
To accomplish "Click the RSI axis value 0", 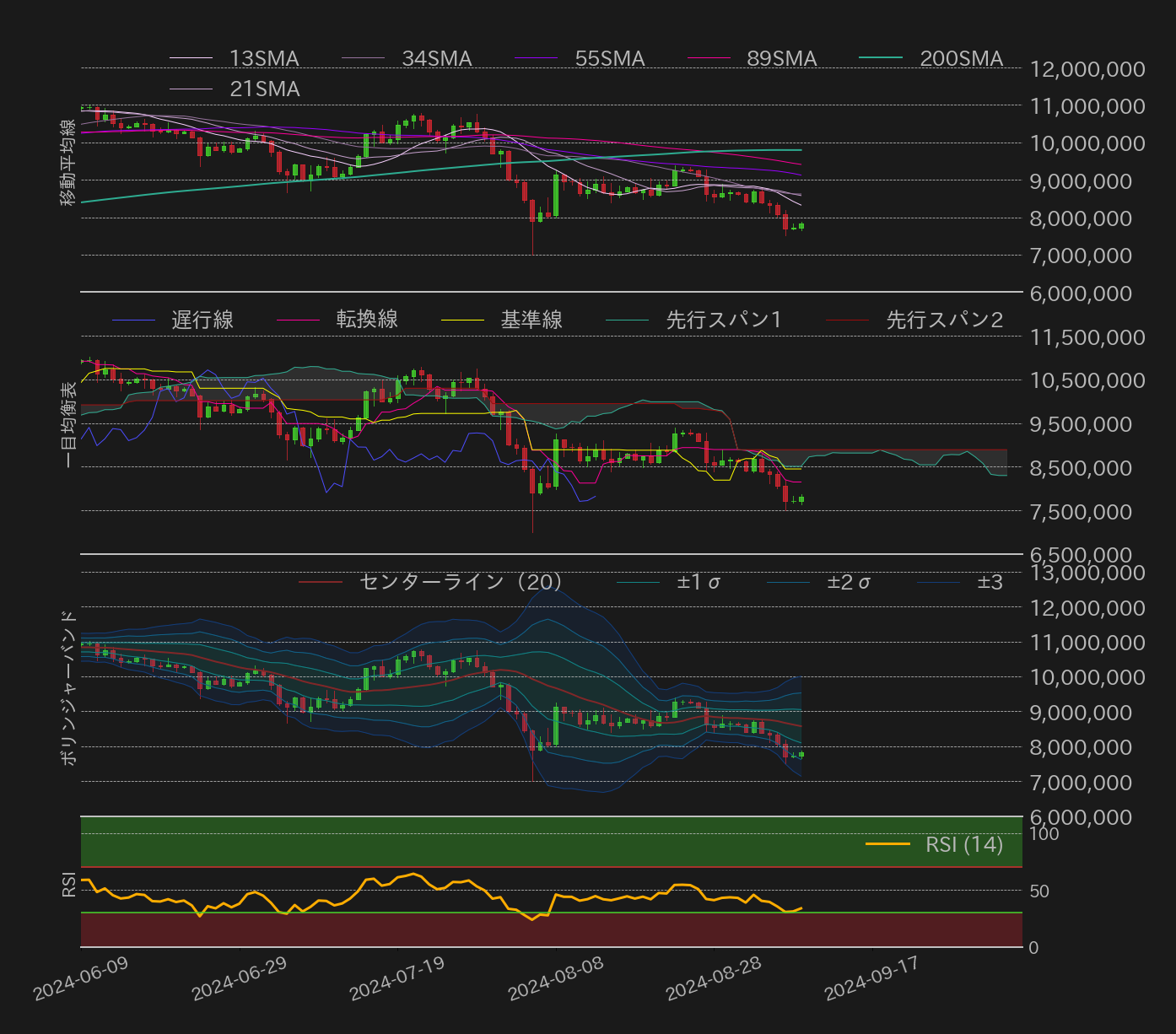I will [x=1034, y=948].
